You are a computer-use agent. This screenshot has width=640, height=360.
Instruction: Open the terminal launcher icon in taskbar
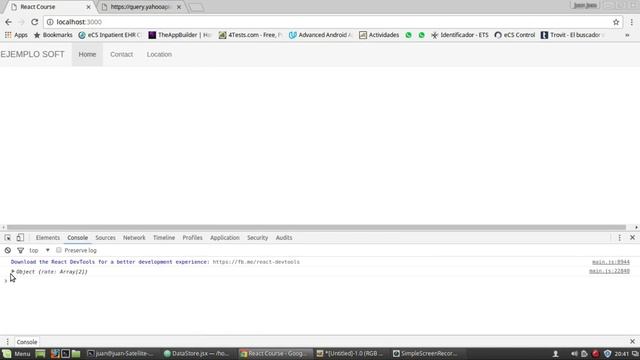pyautogui.click(x=65, y=353)
